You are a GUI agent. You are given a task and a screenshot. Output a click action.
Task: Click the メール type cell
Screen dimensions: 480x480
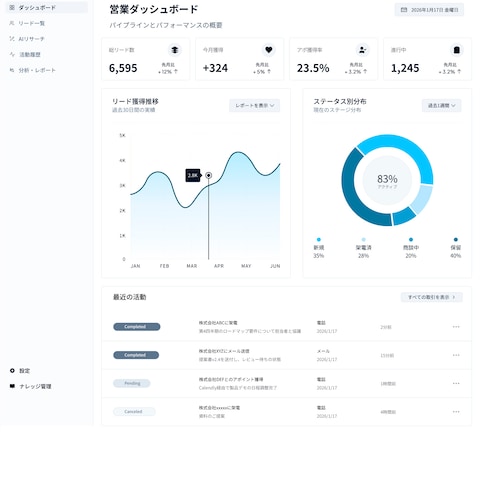323,351
